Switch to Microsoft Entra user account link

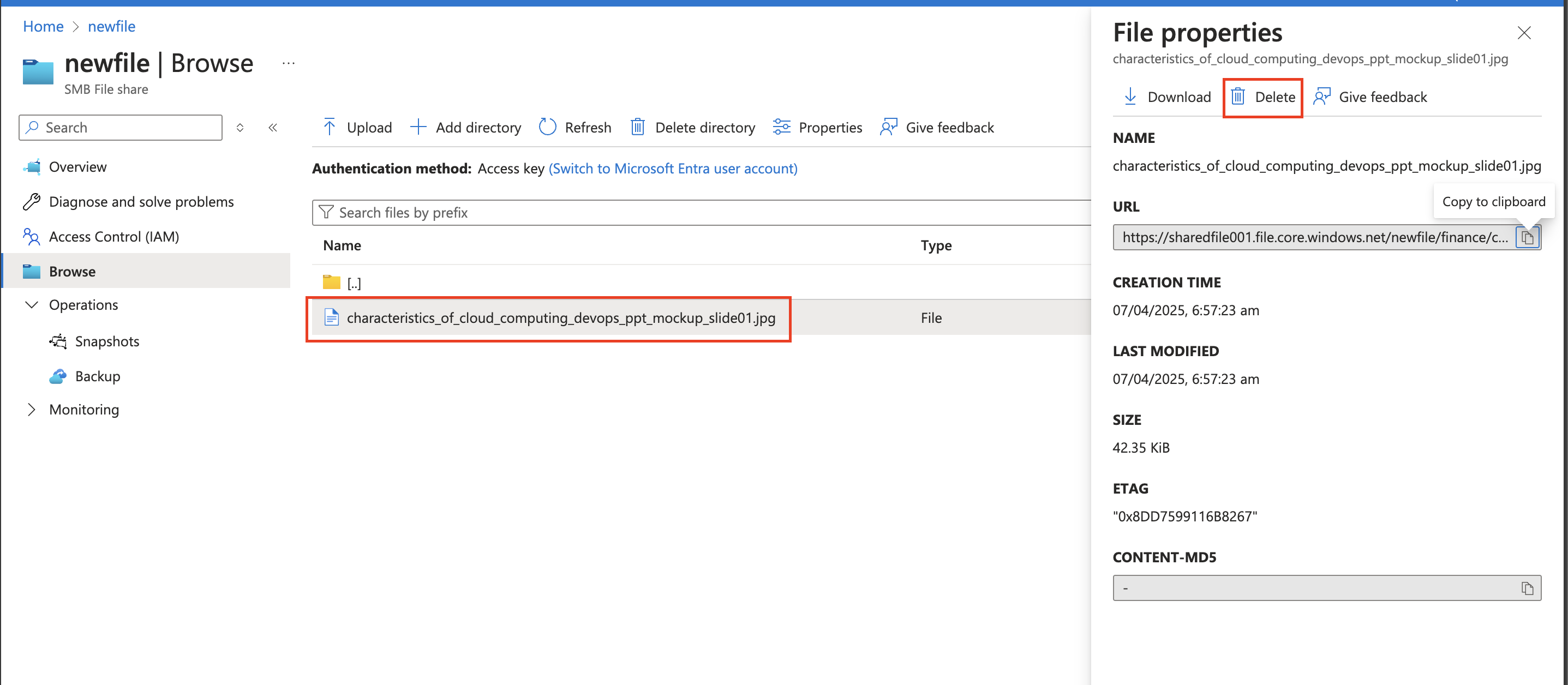tap(673, 169)
